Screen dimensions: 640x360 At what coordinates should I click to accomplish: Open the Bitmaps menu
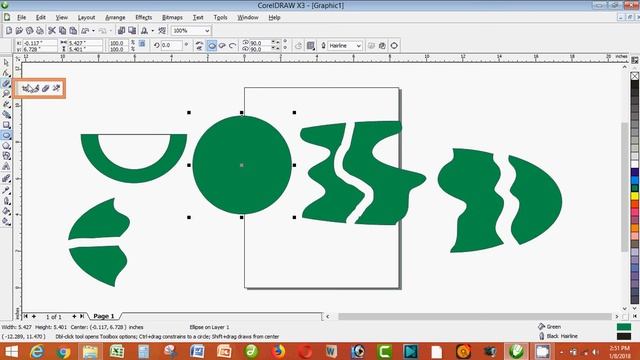click(172, 18)
